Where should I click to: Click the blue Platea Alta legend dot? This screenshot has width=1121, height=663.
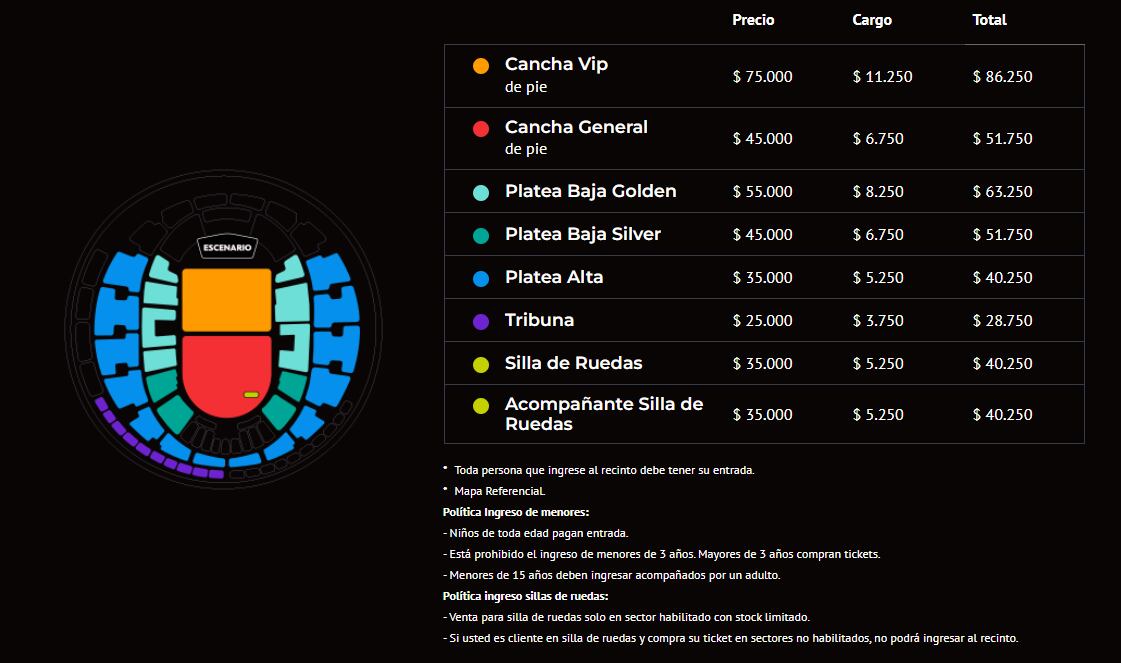point(481,278)
